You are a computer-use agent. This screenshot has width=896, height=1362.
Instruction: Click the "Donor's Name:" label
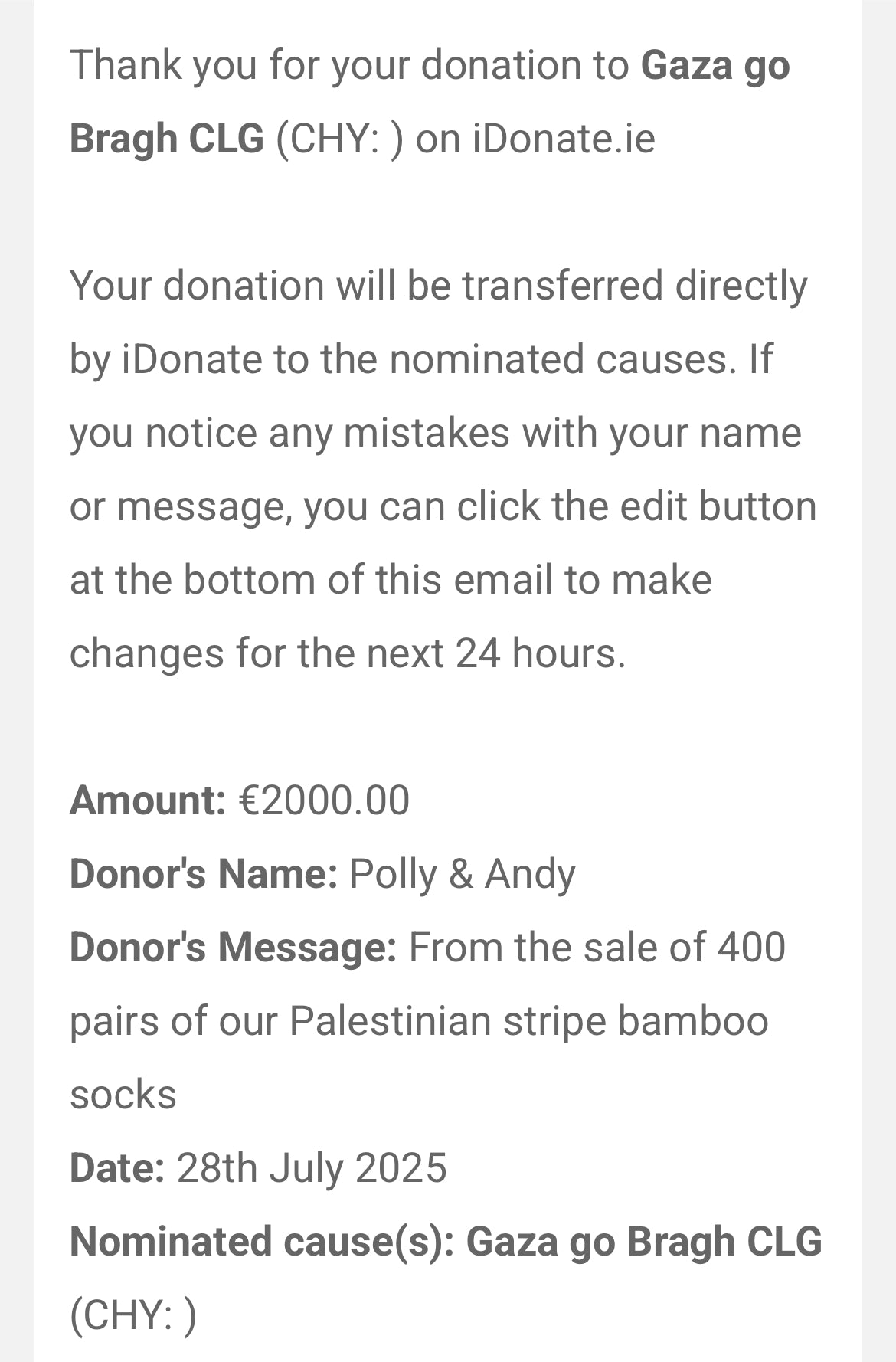[x=204, y=874]
